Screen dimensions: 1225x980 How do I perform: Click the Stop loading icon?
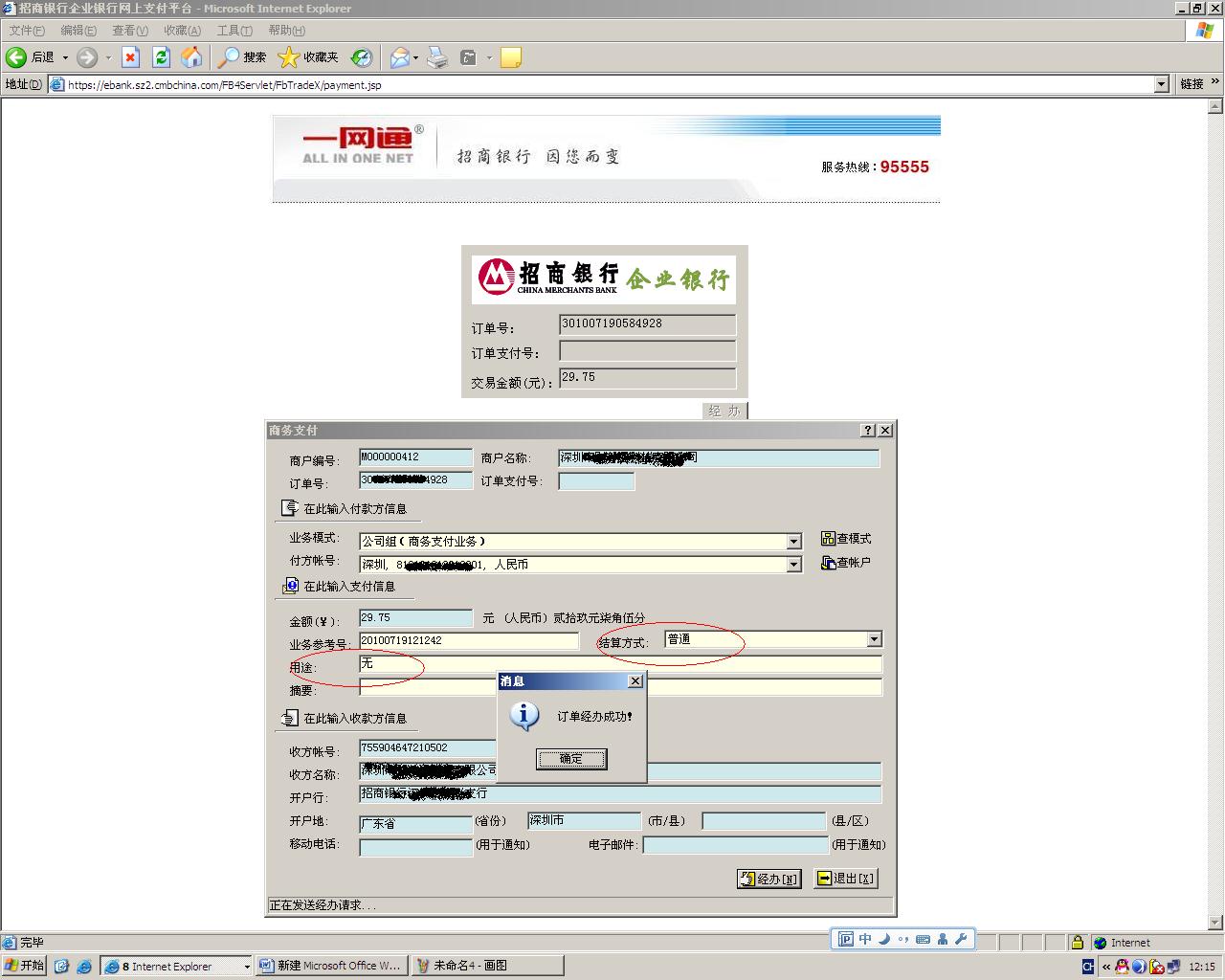pos(131,57)
